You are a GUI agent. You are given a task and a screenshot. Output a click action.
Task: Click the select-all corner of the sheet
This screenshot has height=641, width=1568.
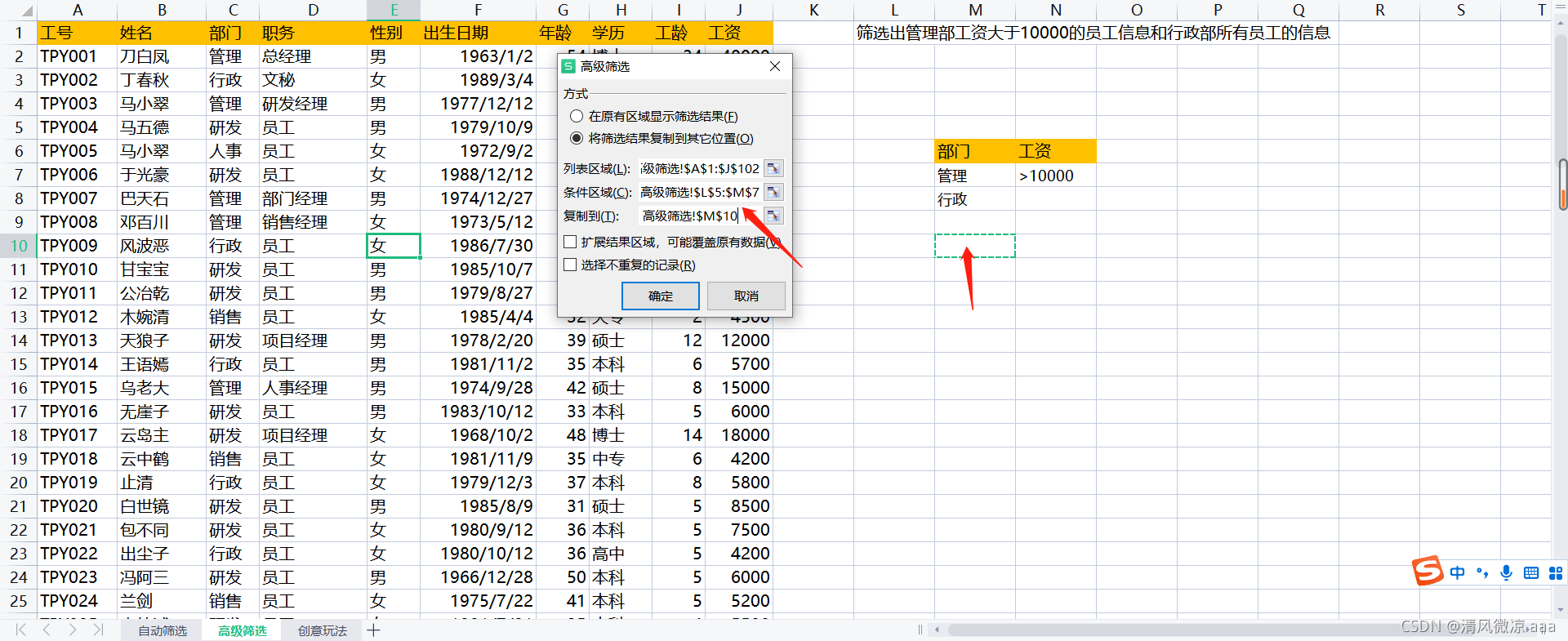point(19,11)
